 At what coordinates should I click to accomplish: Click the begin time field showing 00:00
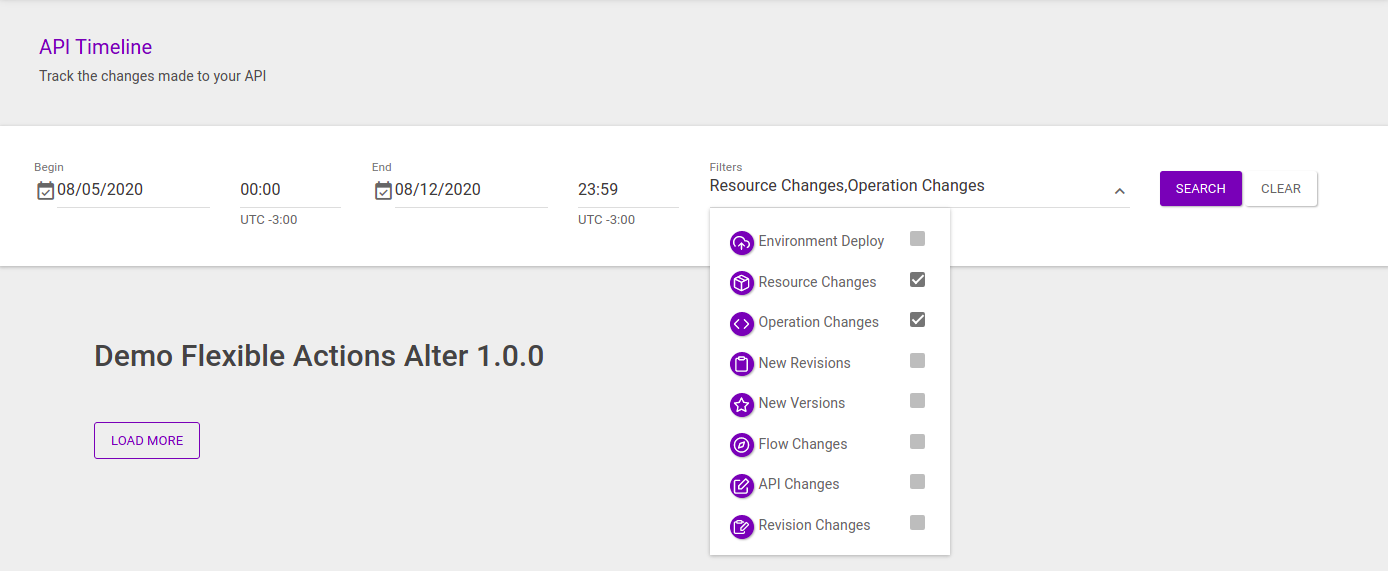click(290, 190)
